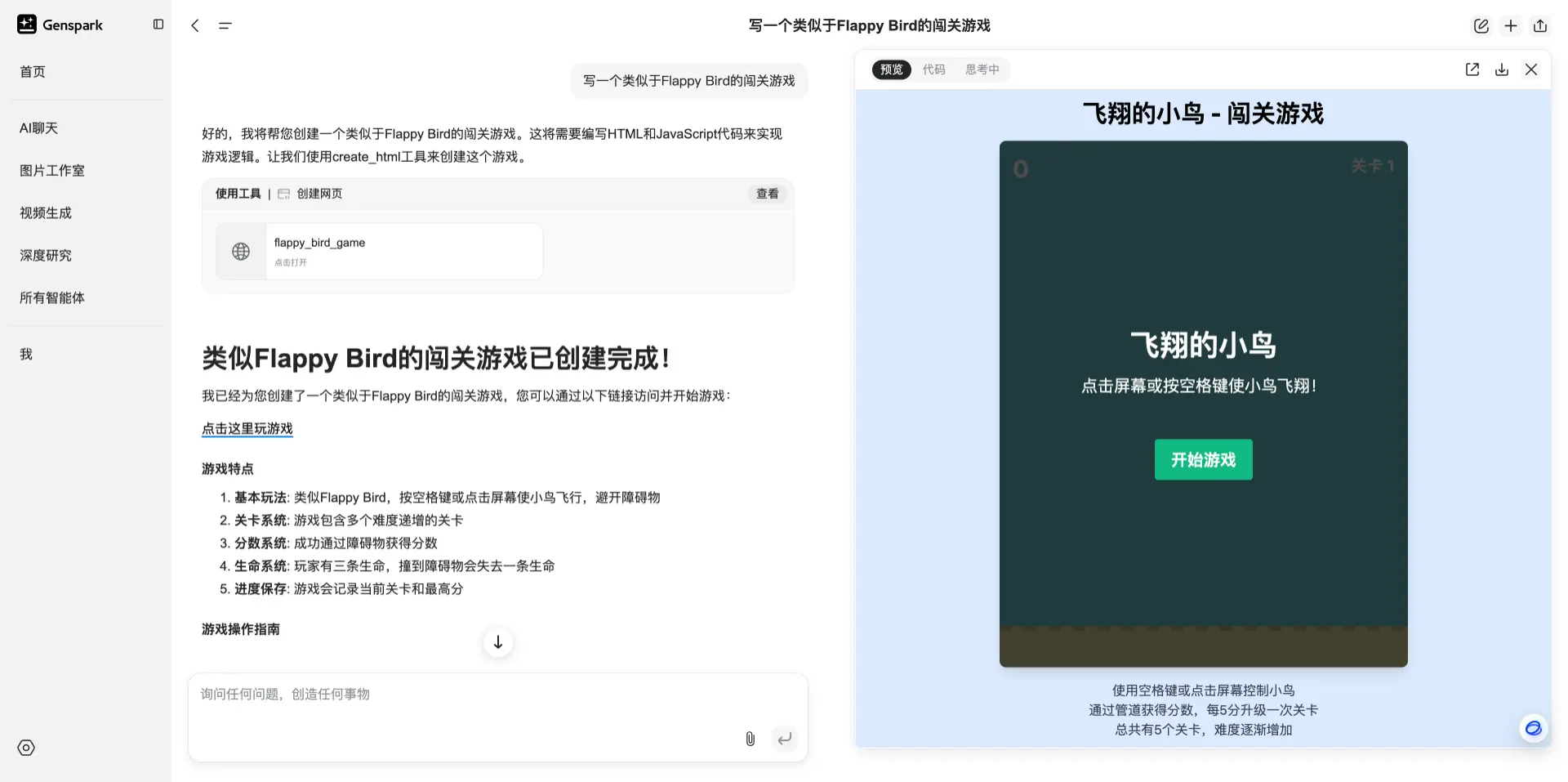Send the message with the enter arrow icon
The width and height of the screenshot is (1568, 782).
(x=784, y=739)
